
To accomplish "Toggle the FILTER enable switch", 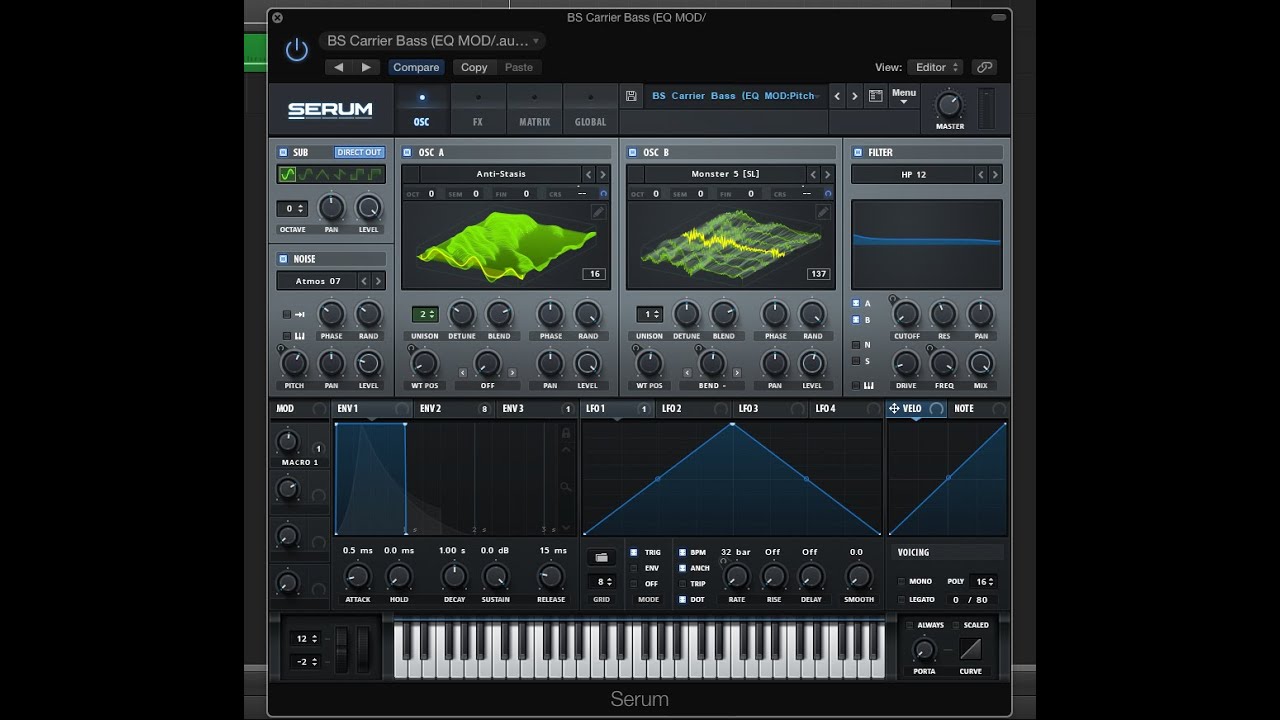I will [x=858, y=152].
